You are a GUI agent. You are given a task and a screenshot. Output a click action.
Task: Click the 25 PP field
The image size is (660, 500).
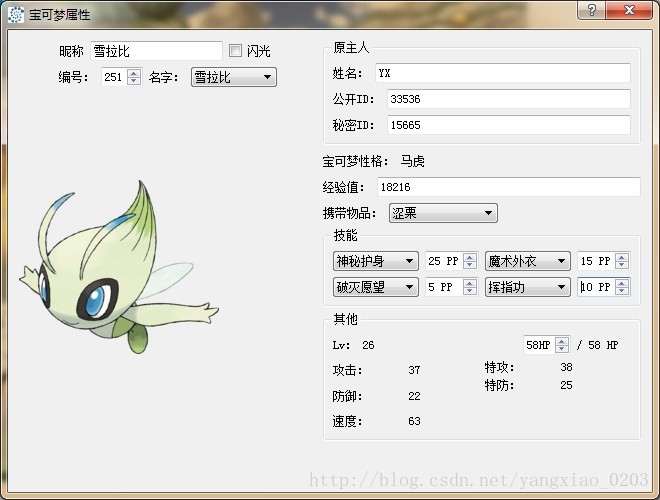pyautogui.click(x=444, y=261)
